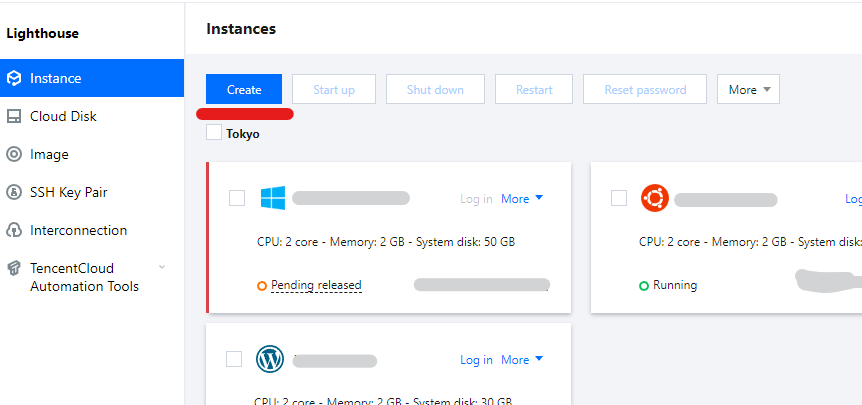Open SSH Key Pair page

(x=92, y=192)
